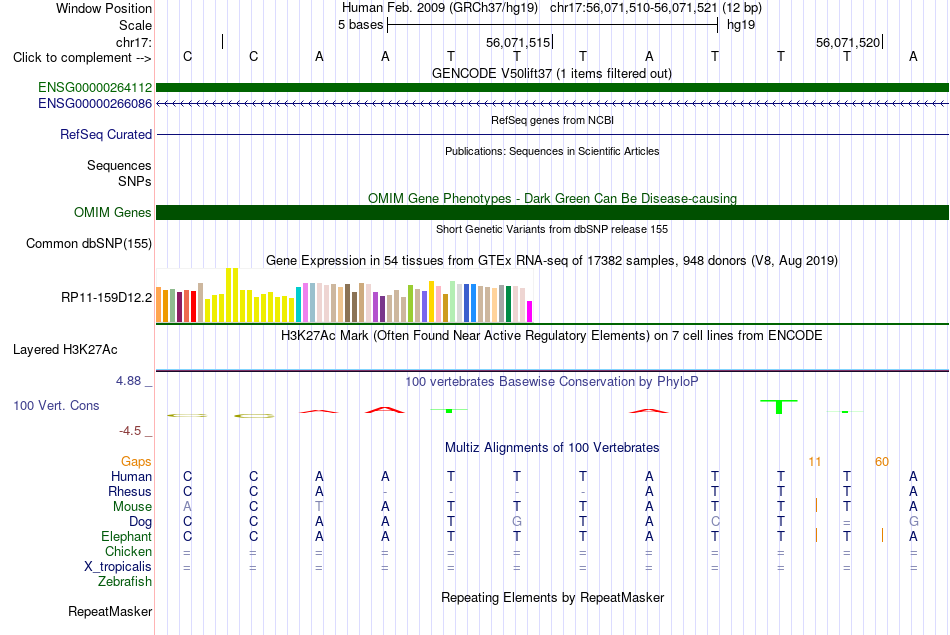The width and height of the screenshot is (950, 635).
Task: Click the ENSG00000266086 track label
Action: (95, 104)
